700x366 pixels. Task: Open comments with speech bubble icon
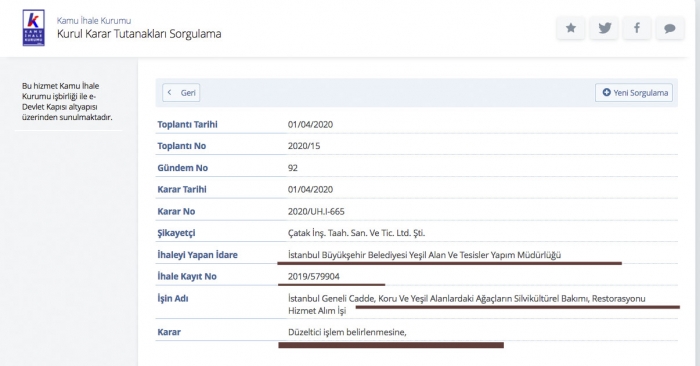[x=670, y=28]
